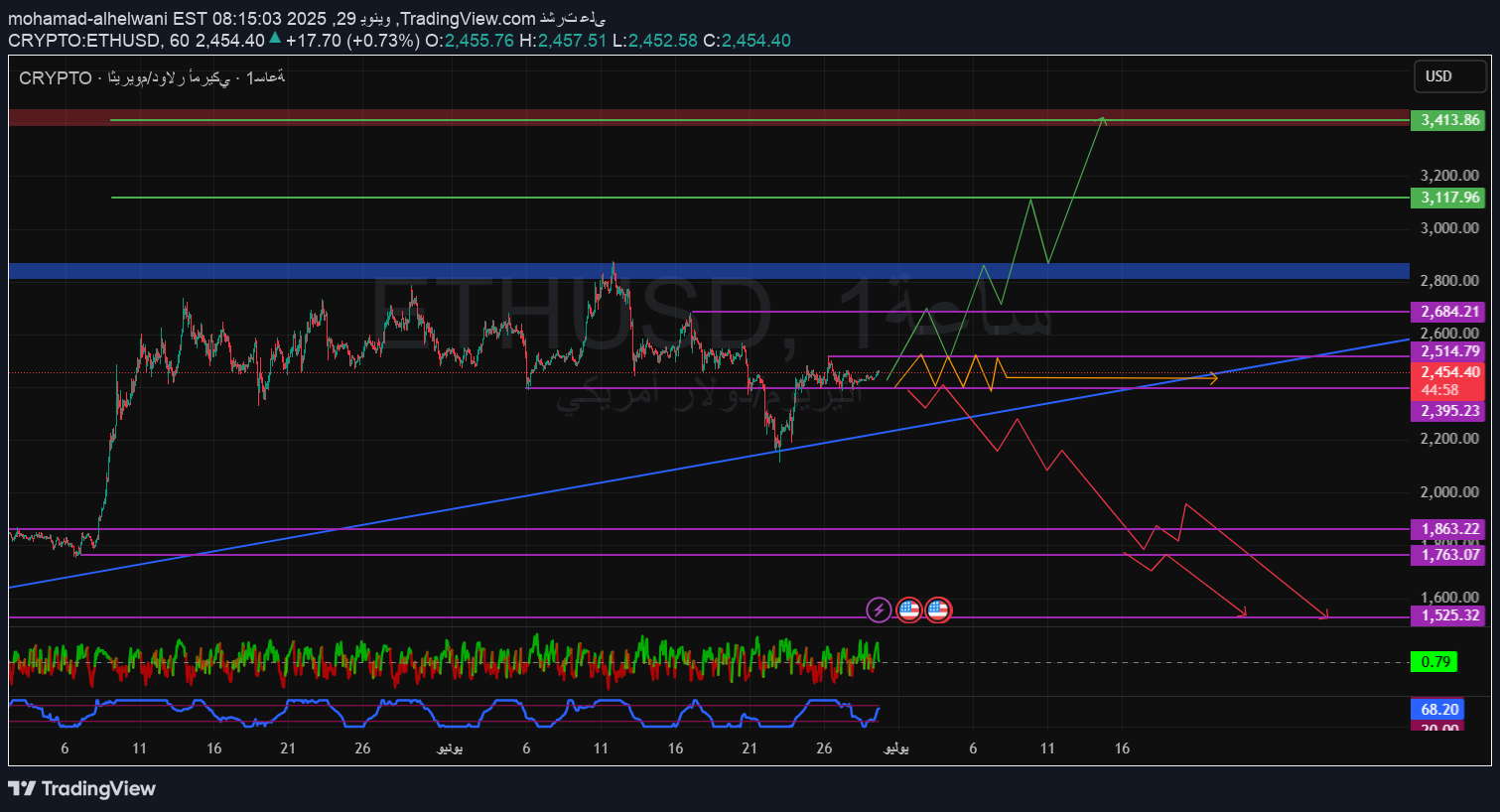Select the dark red supply zone band
Viewport: 1500px width, 812px height.
pos(709,117)
